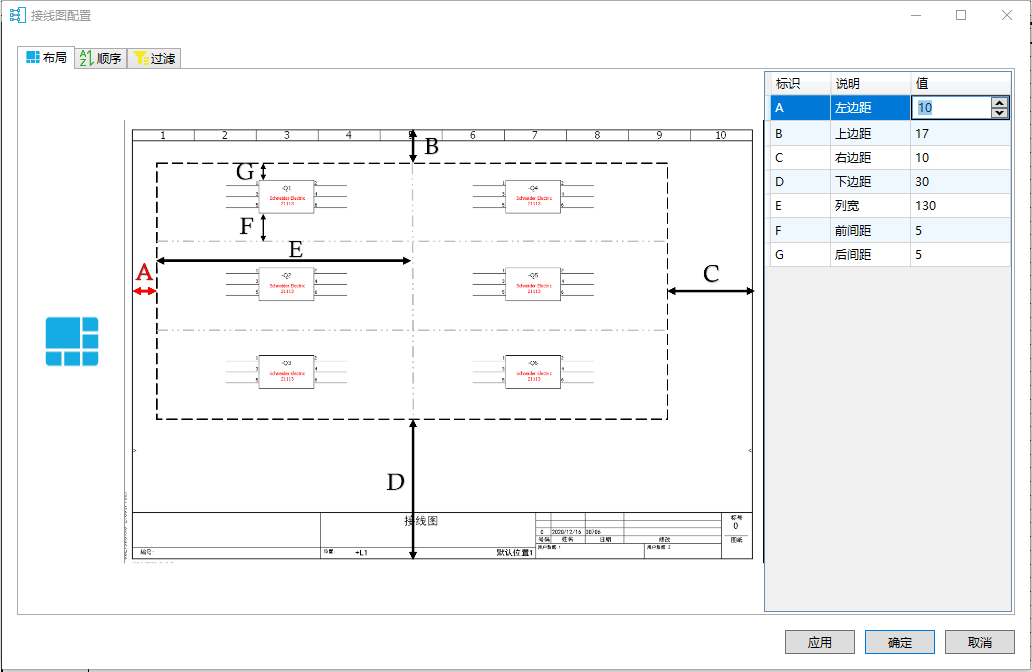Click the 值 column header
The width and height of the screenshot is (1032, 672).
tap(960, 84)
